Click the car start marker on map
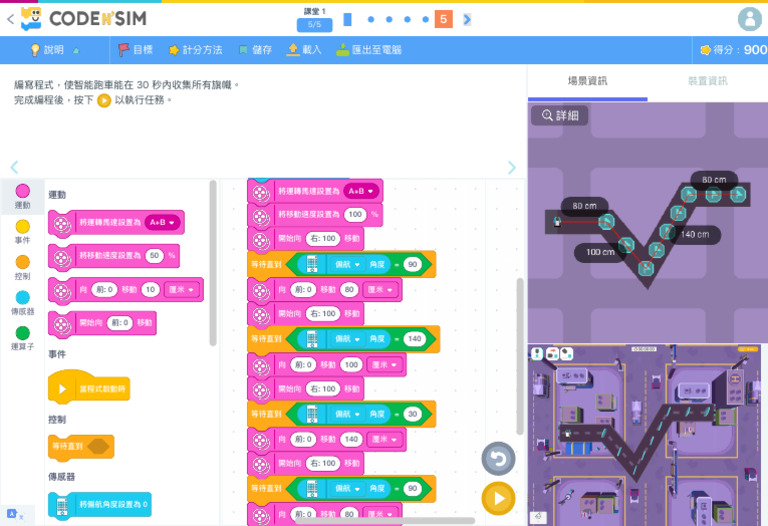768x526 pixels. point(557,221)
